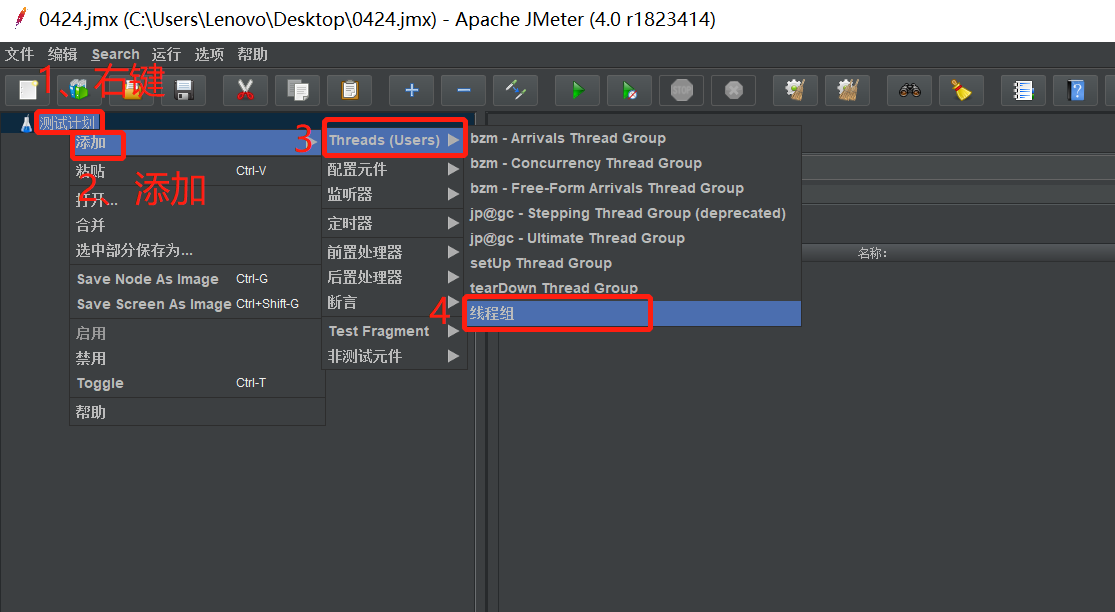This screenshot has height=612, width=1115.
Task: Expand 非测试元件 submenu
Action: 395,356
